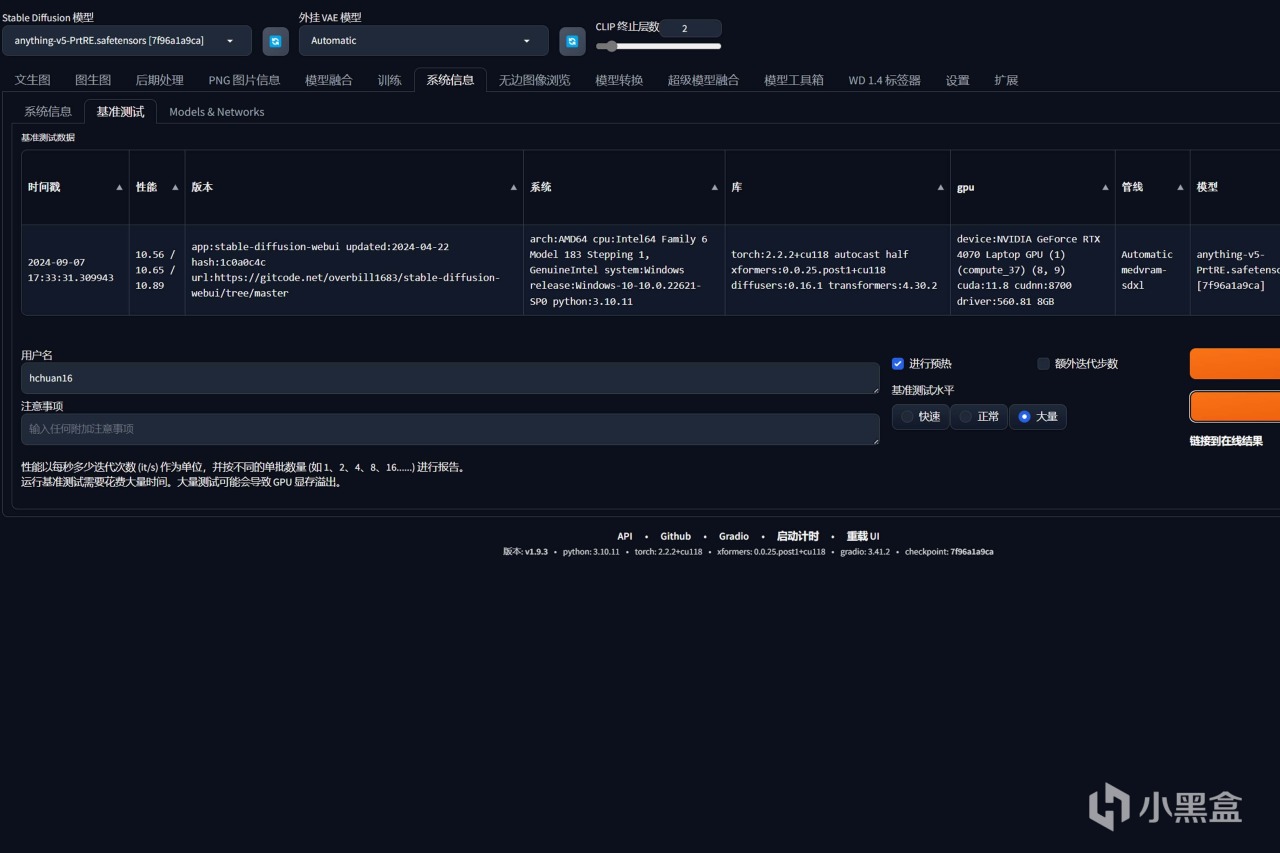Open the Github footer link
This screenshot has width=1280, height=853.
coord(675,536)
